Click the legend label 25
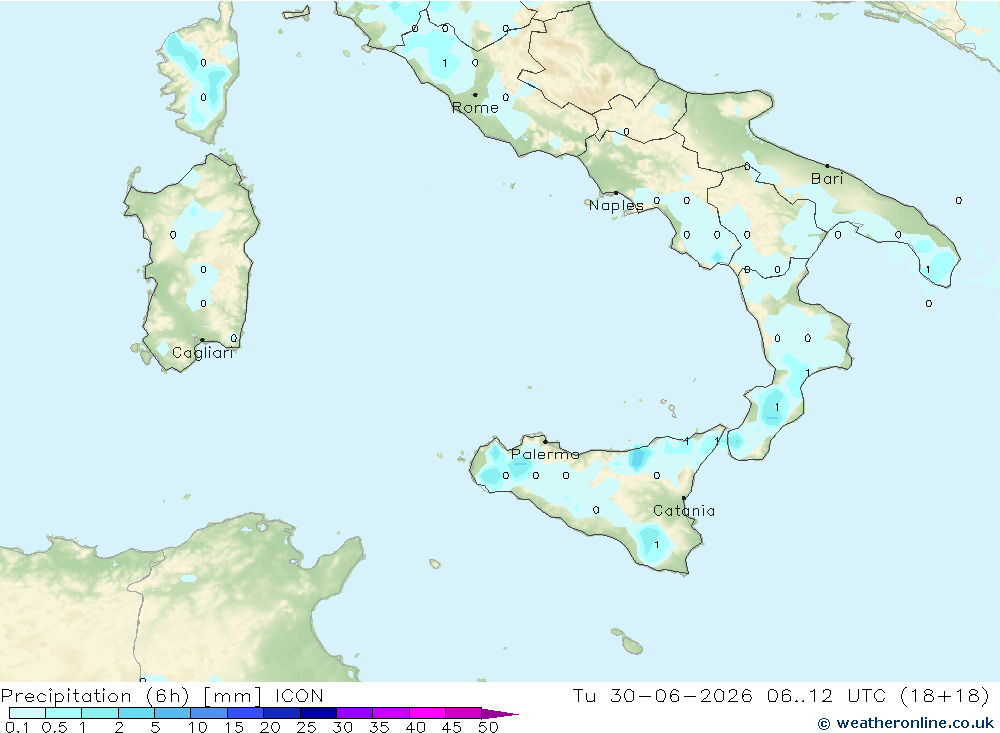Screen dimensions: 1000x733 (307, 727)
